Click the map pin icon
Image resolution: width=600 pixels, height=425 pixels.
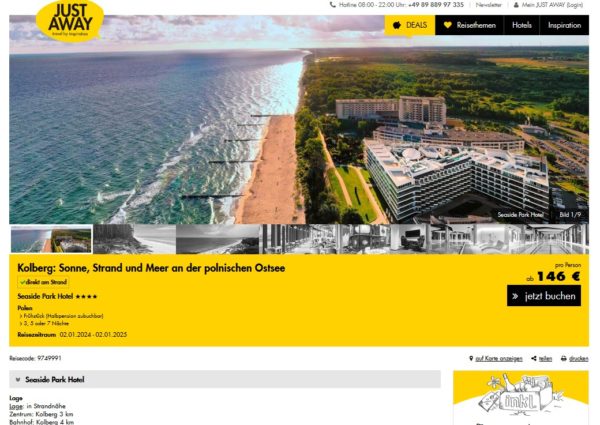pos(471,358)
